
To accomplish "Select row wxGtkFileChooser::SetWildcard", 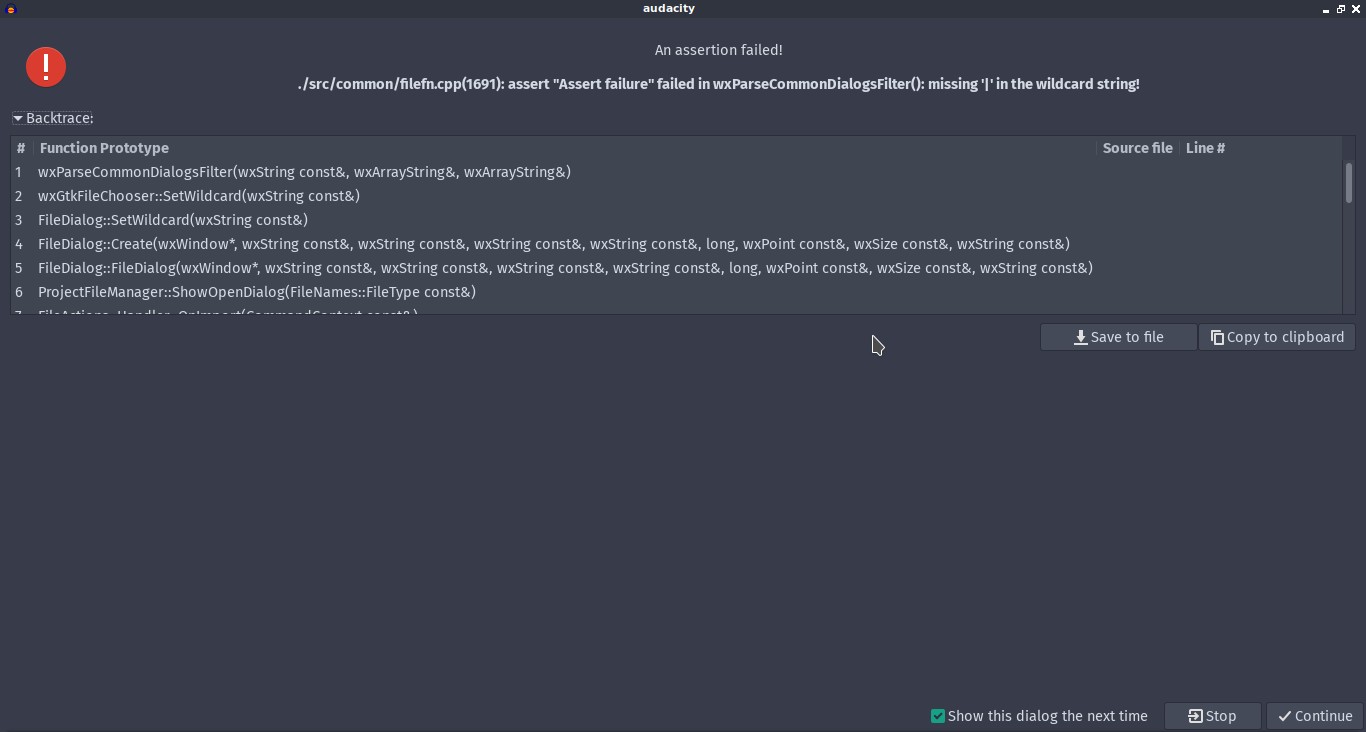I will (x=676, y=196).
